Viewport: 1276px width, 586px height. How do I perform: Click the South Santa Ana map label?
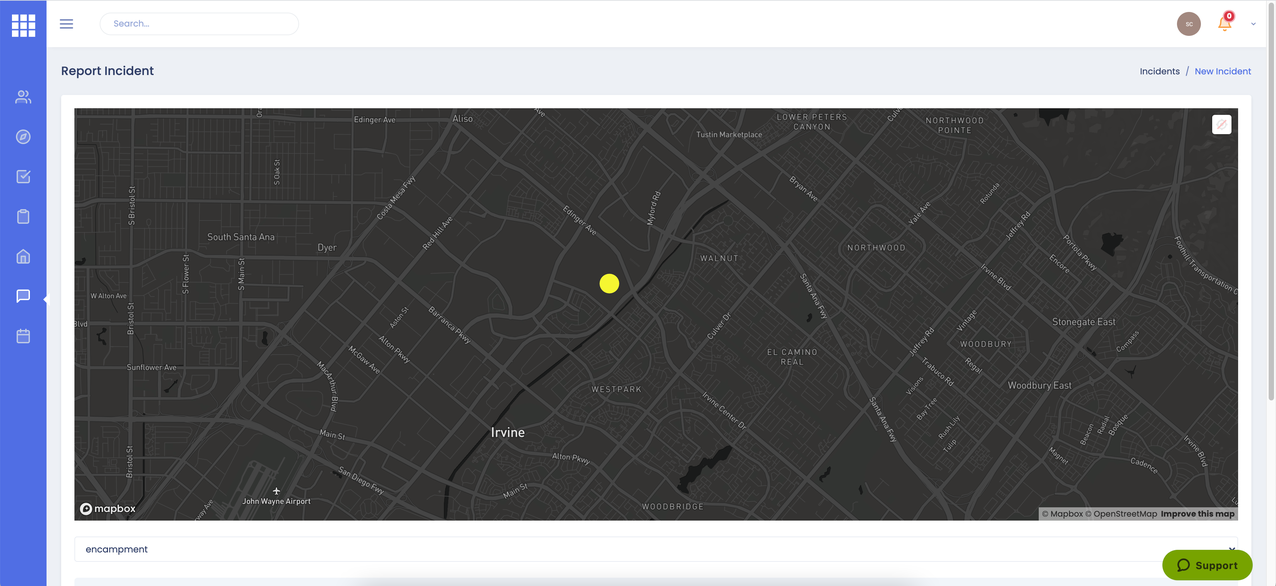coord(241,237)
